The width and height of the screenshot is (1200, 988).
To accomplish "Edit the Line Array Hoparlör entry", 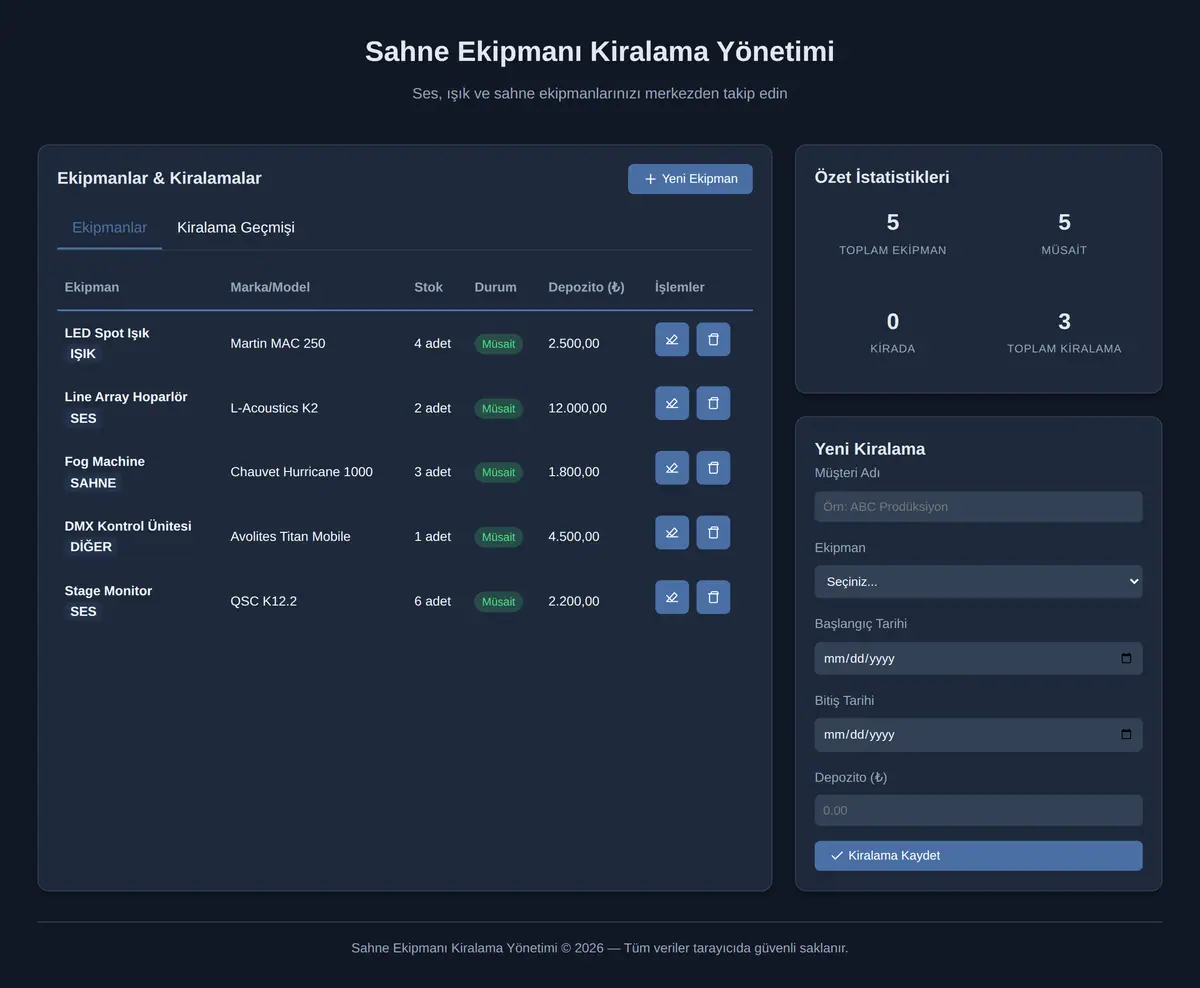I will click(672, 403).
